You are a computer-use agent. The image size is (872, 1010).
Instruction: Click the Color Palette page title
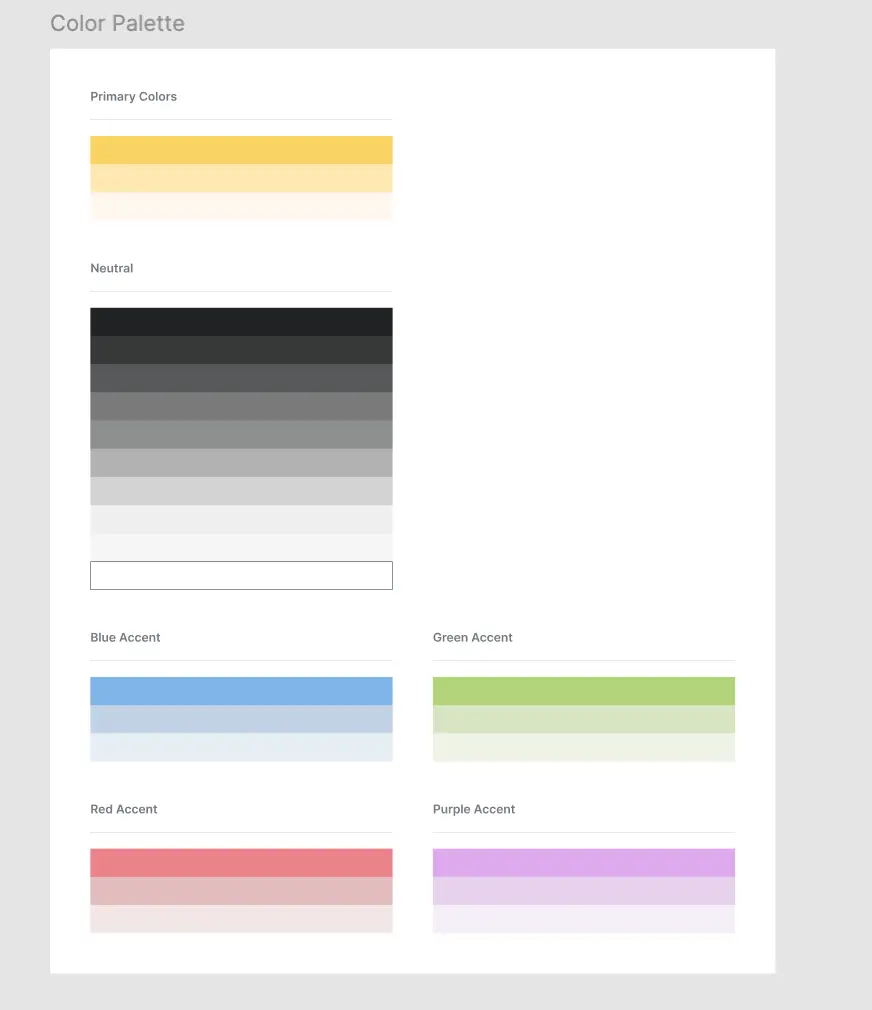117,23
